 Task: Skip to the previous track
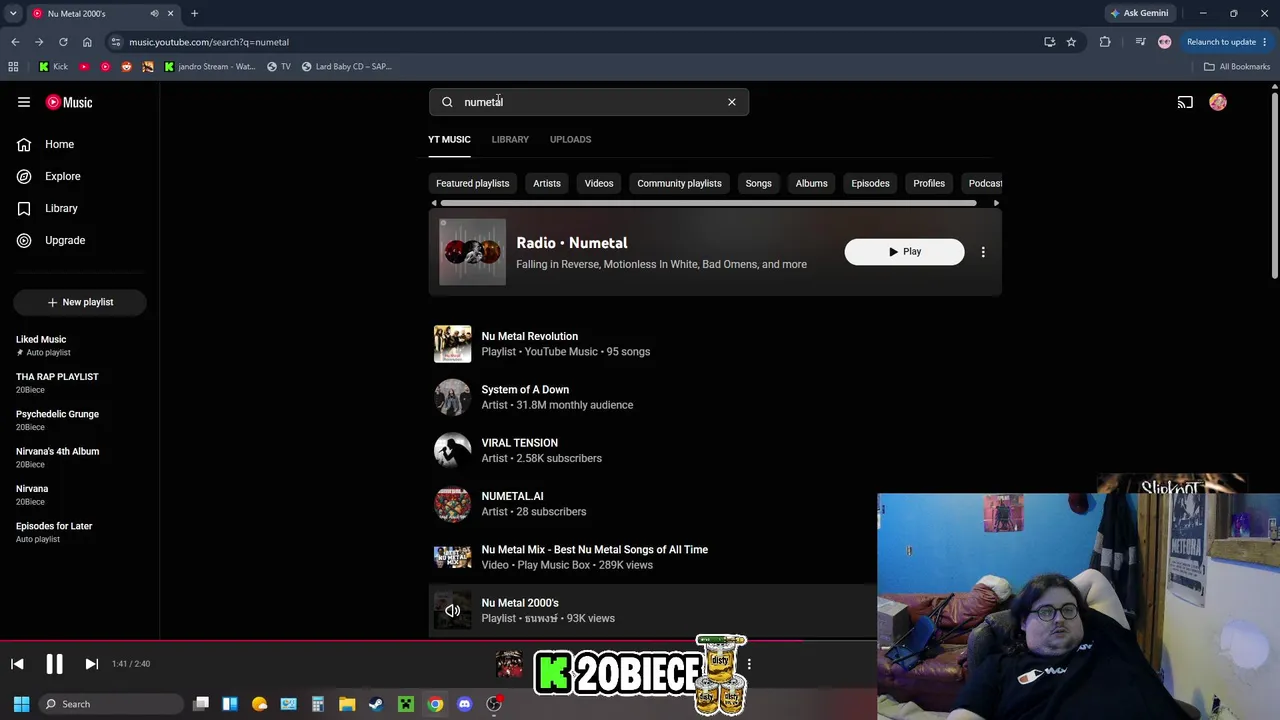click(17, 664)
